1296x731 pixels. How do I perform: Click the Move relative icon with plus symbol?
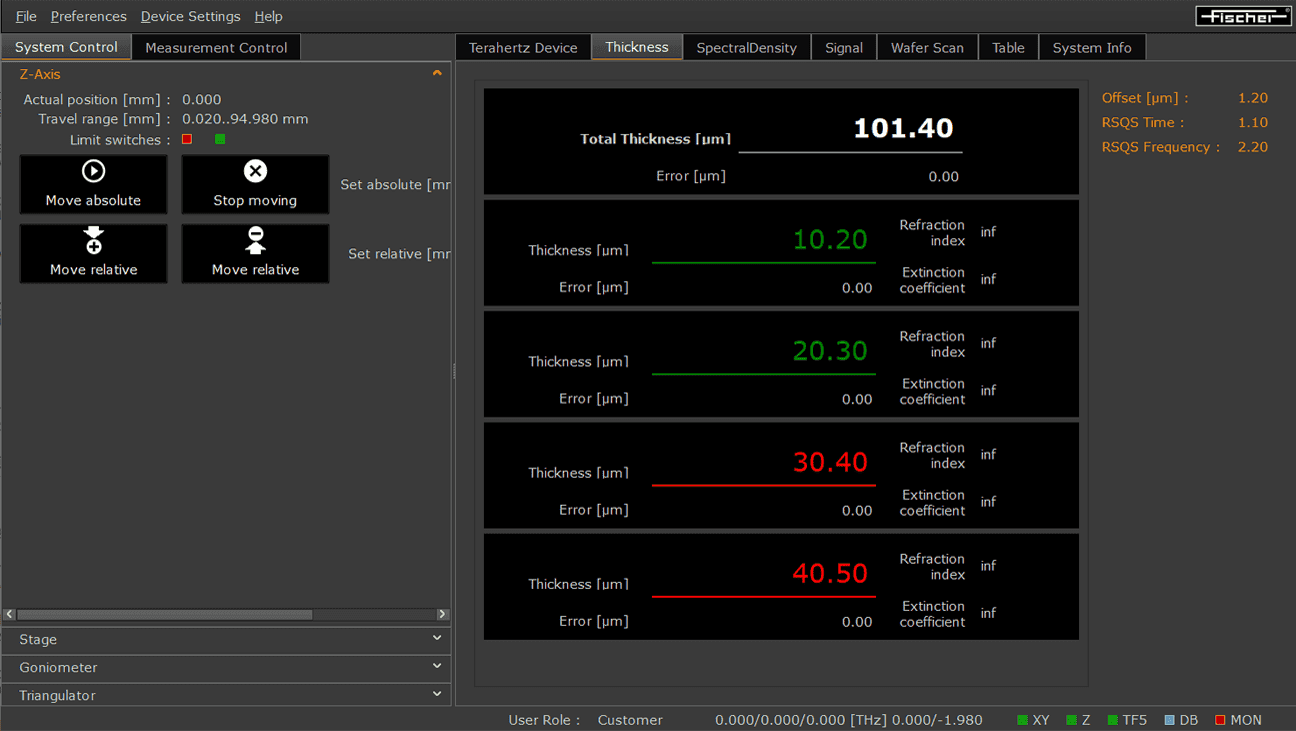[93, 240]
